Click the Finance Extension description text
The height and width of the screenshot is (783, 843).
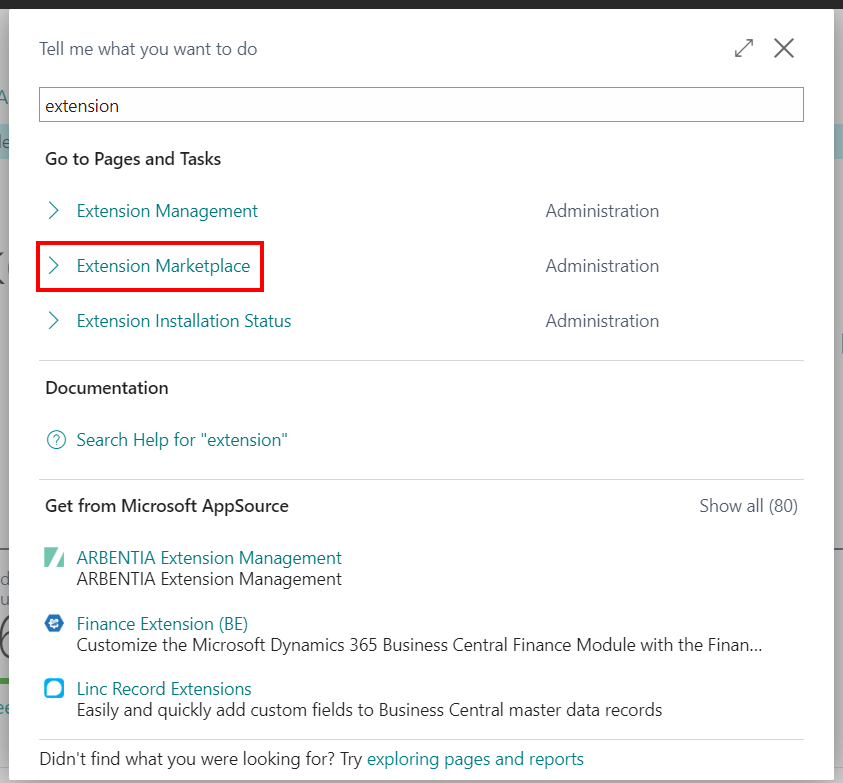click(x=419, y=645)
